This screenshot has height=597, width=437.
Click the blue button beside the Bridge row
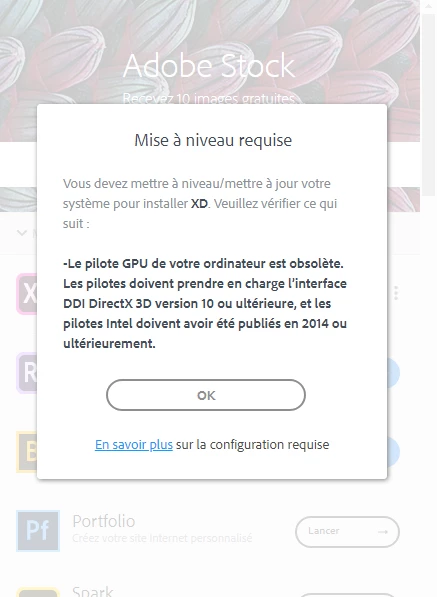[393, 452]
